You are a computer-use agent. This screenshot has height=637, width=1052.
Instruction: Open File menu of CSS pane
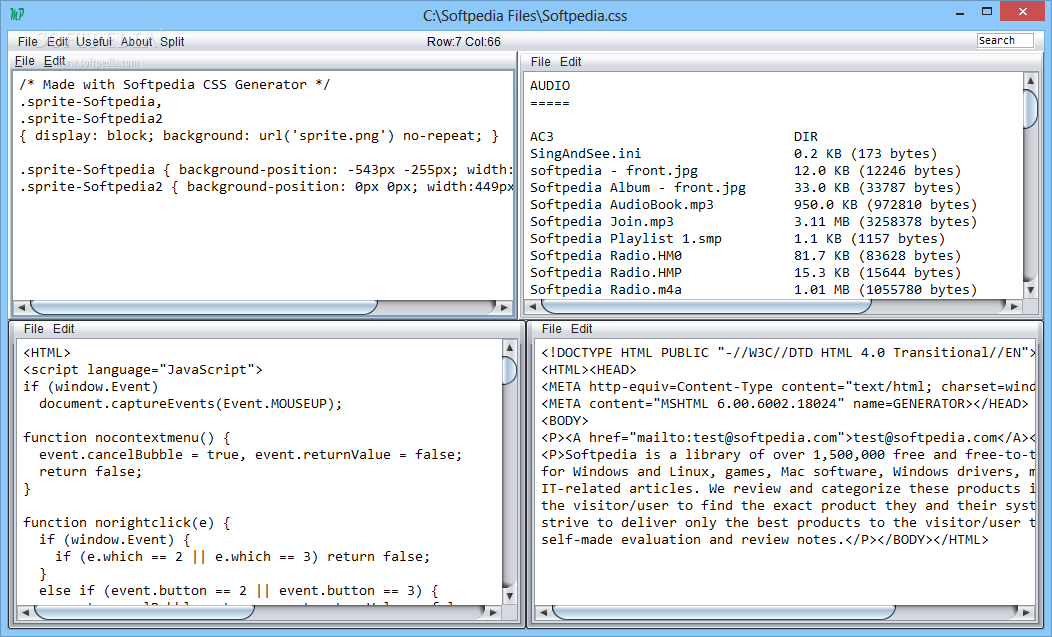[x=25, y=61]
